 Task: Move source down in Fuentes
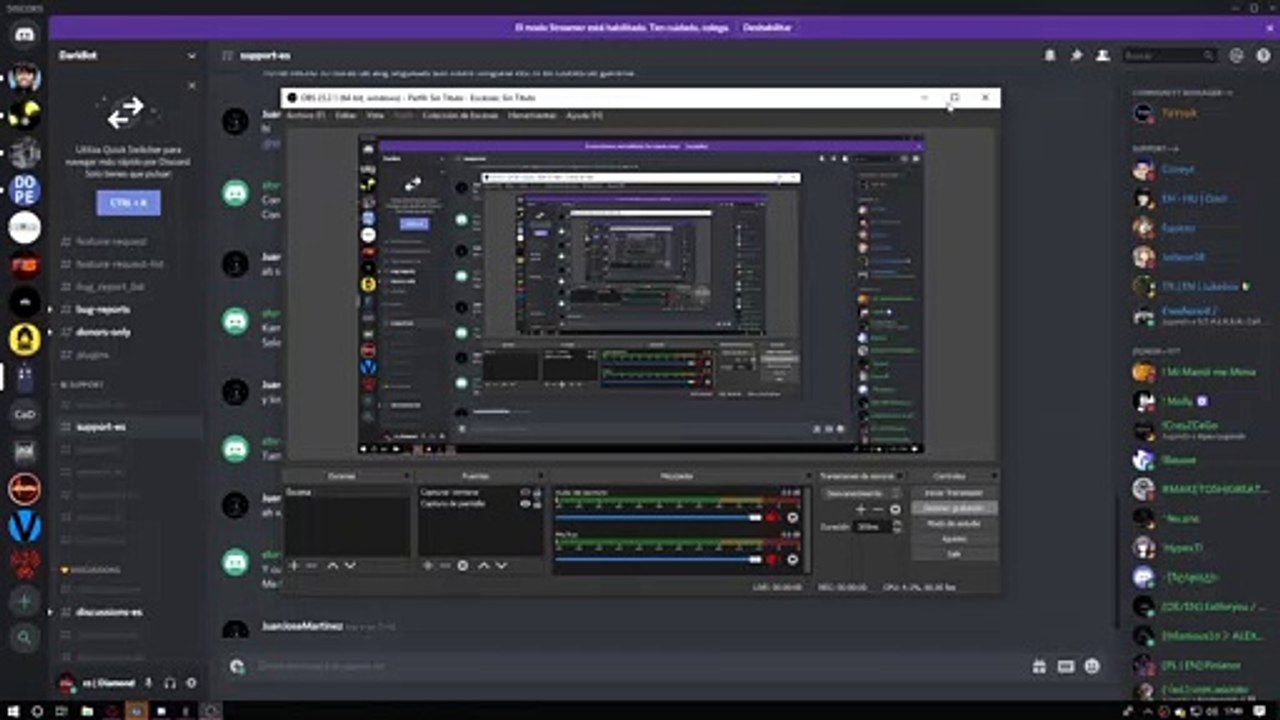[500, 566]
